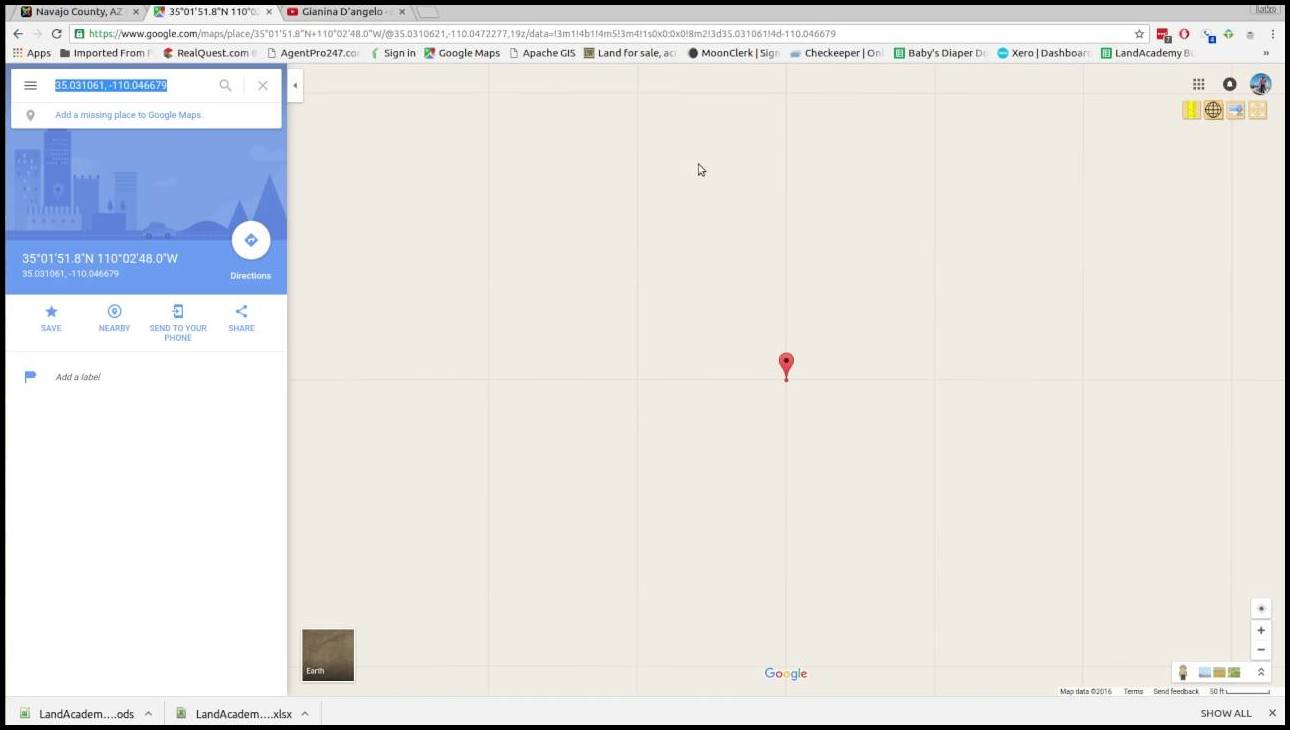Screen dimensions: 1290x730
Task: Click the imagery thumbnails strip
Action: (1220, 673)
